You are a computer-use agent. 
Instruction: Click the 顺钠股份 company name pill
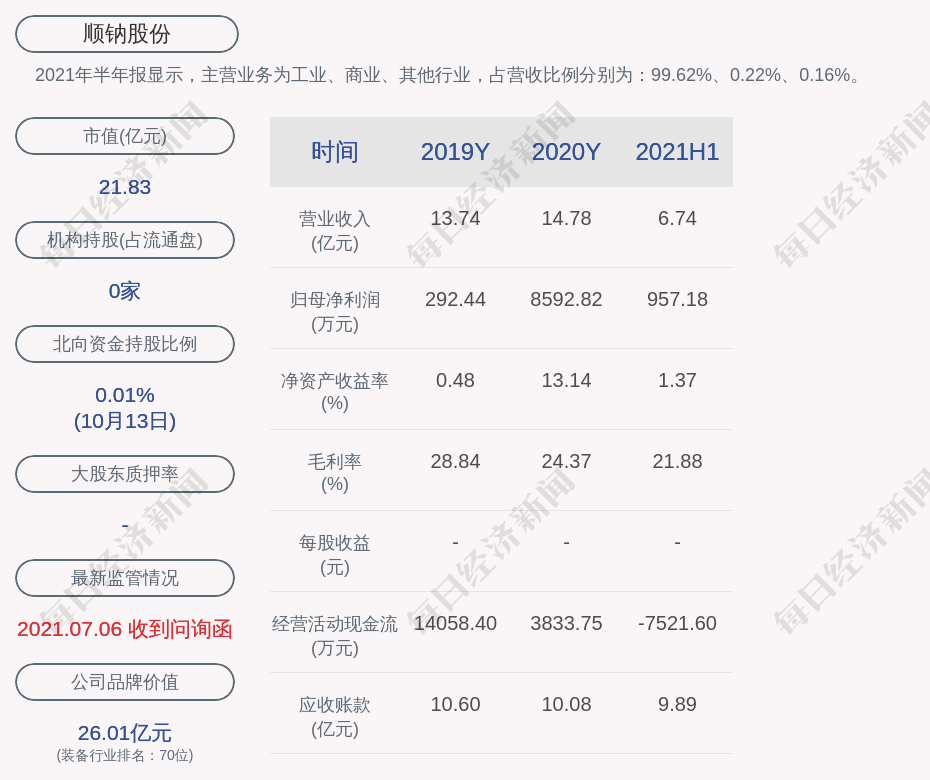[x=127, y=34]
